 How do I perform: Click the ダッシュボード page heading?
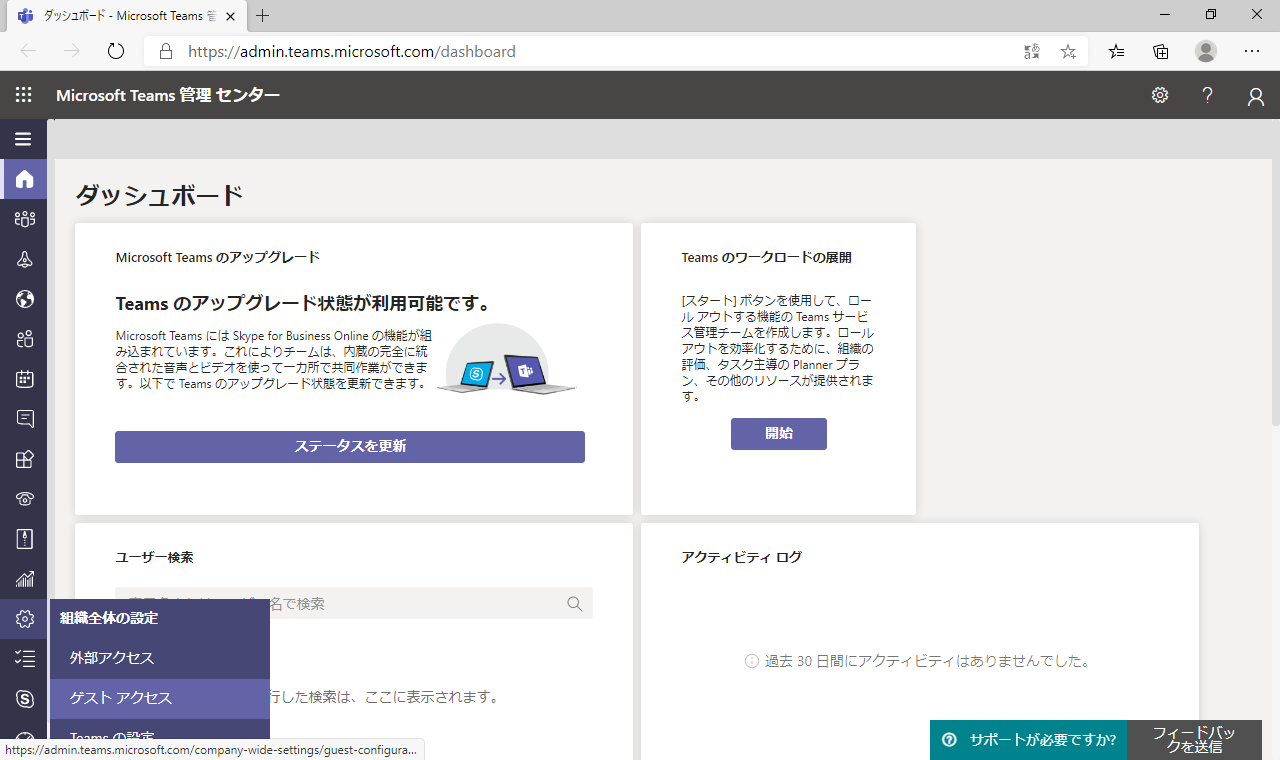(160, 195)
